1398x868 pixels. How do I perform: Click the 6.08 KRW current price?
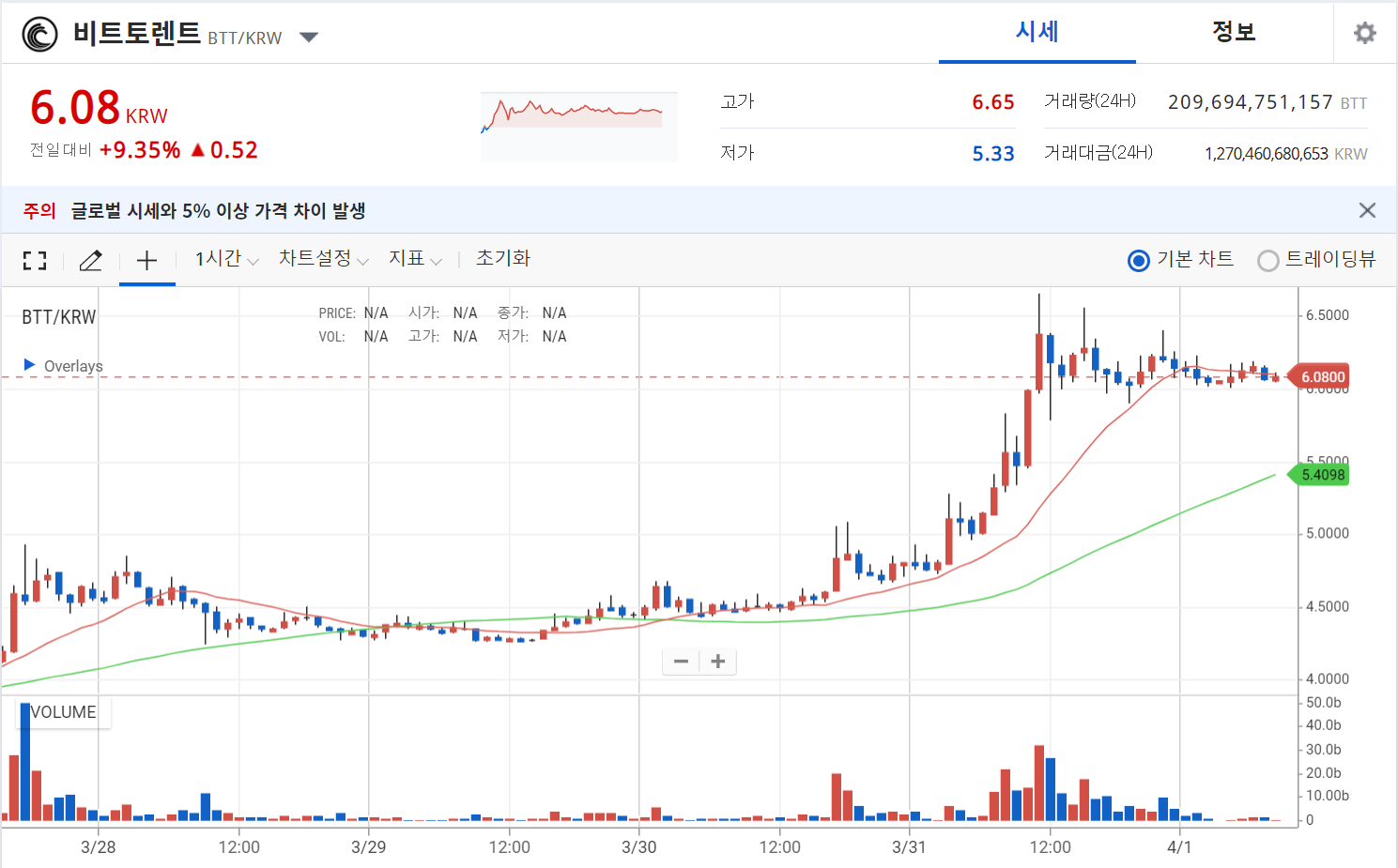(99, 108)
